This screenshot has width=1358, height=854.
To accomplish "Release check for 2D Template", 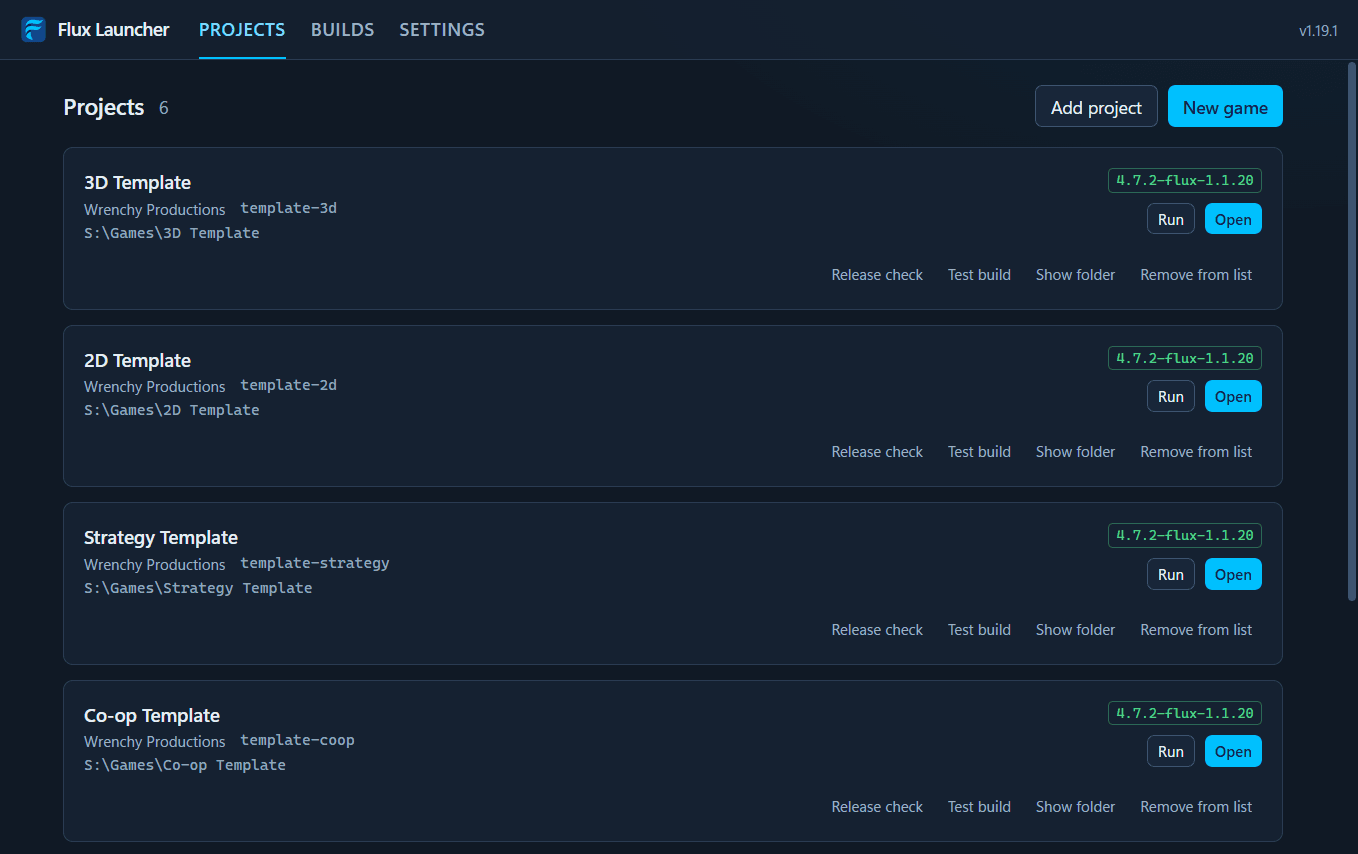I will point(877,452).
